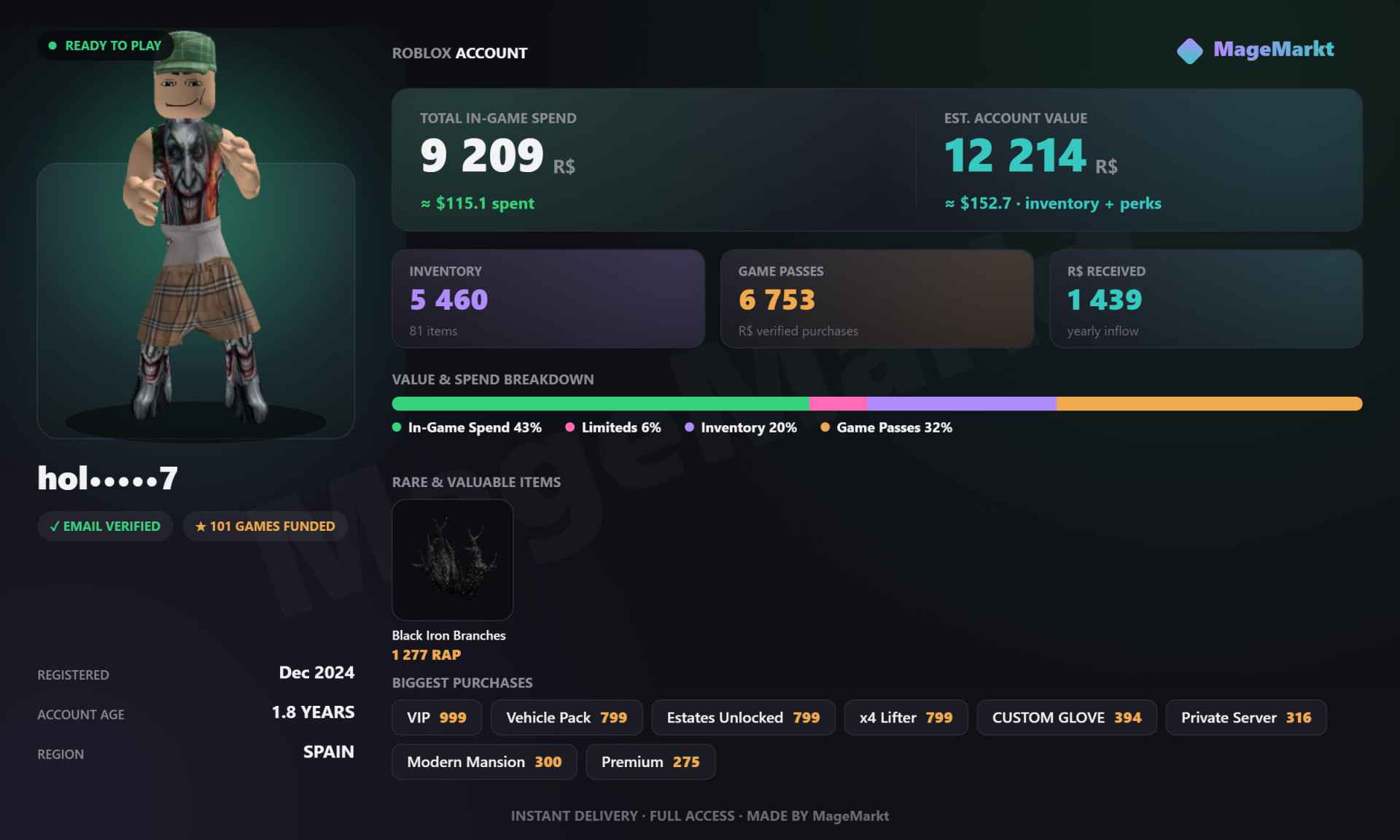Open the INVENTORY 5 460 card
1400x840 pixels.
click(x=548, y=299)
